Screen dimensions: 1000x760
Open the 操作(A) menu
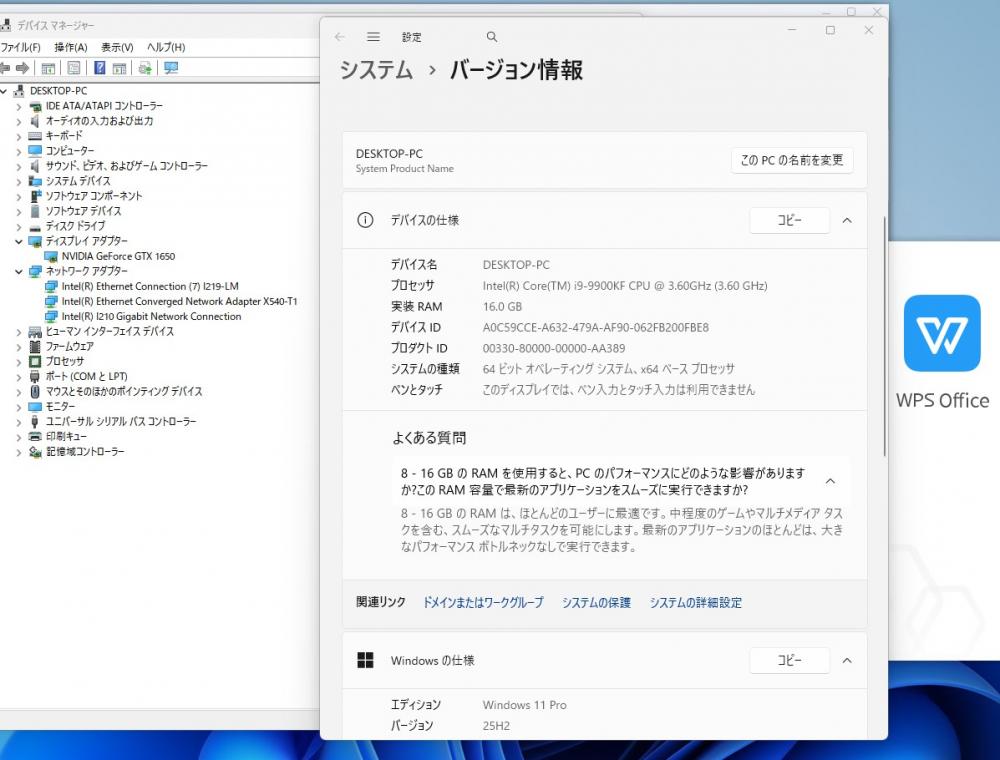(x=70, y=47)
